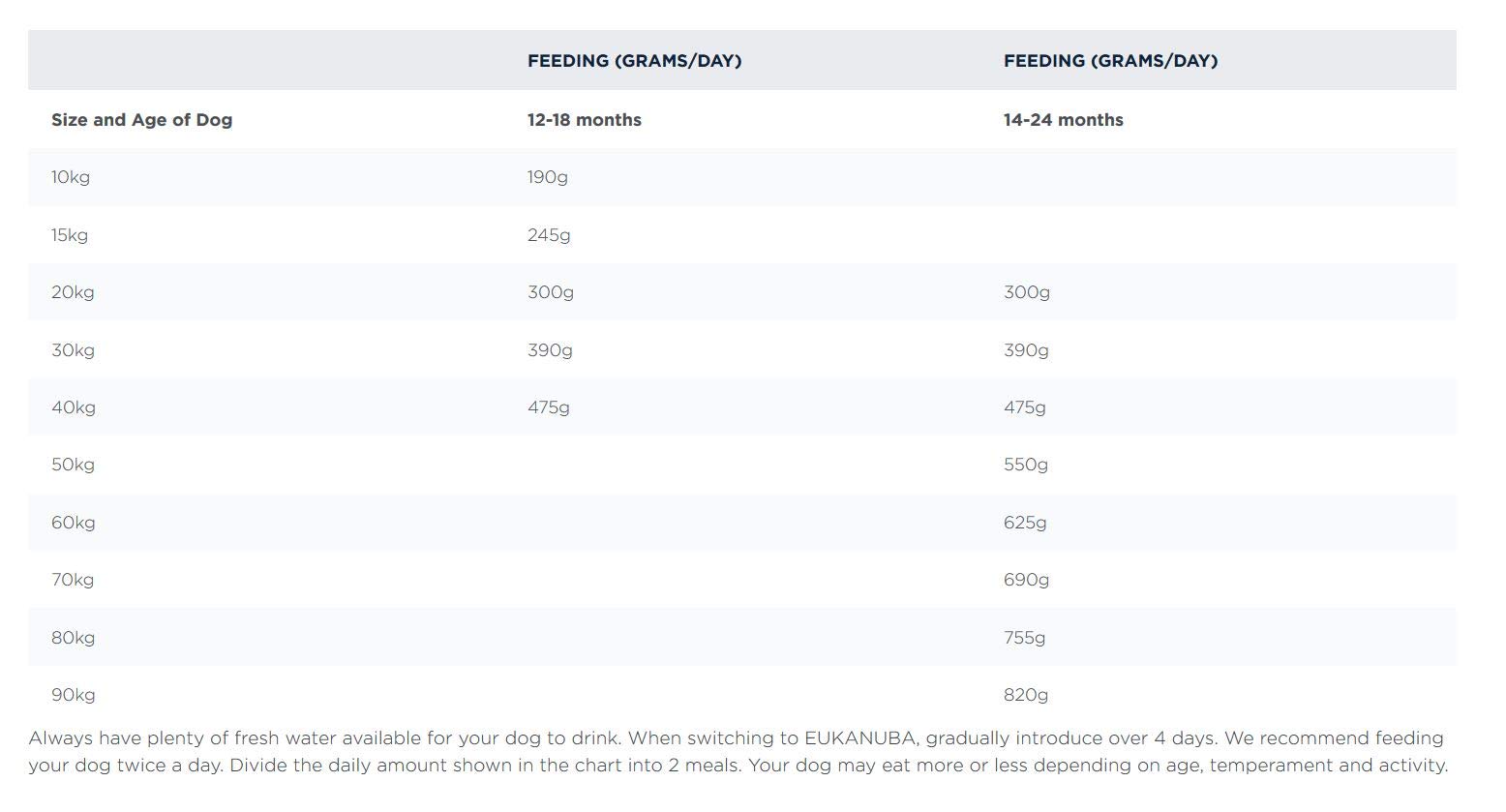Select the "12-18 months" column heading
This screenshot has width=1506, height=812.
(x=584, y=120)
